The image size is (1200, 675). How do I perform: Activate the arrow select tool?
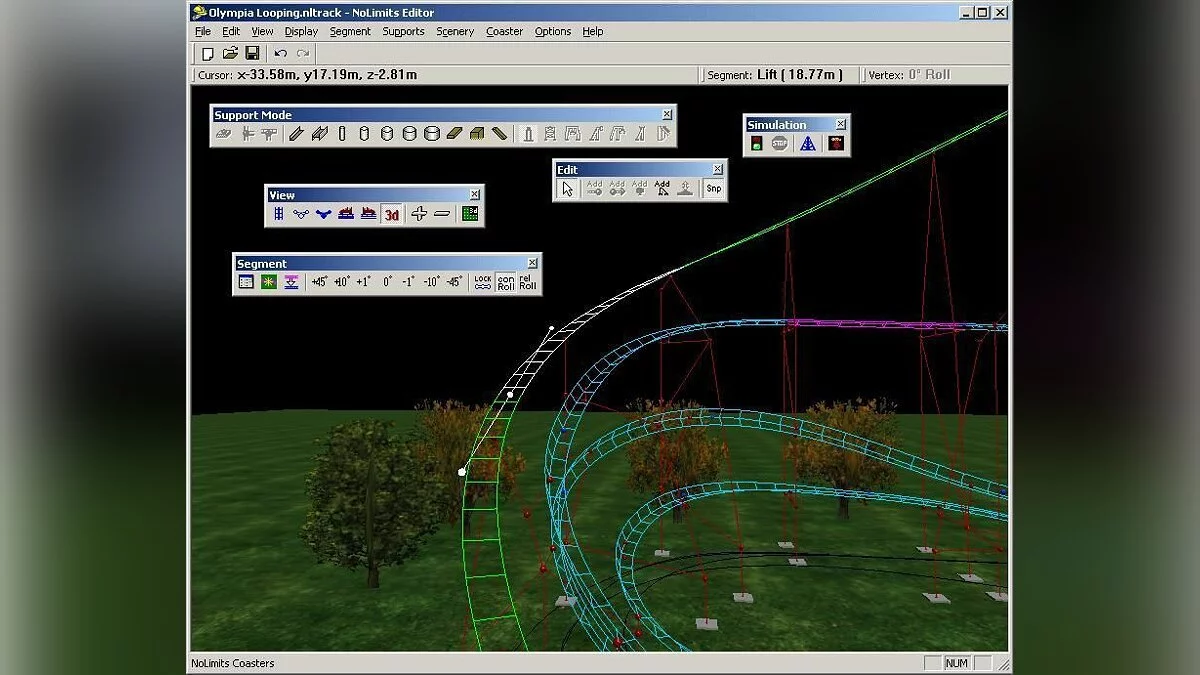coord(567,188)
